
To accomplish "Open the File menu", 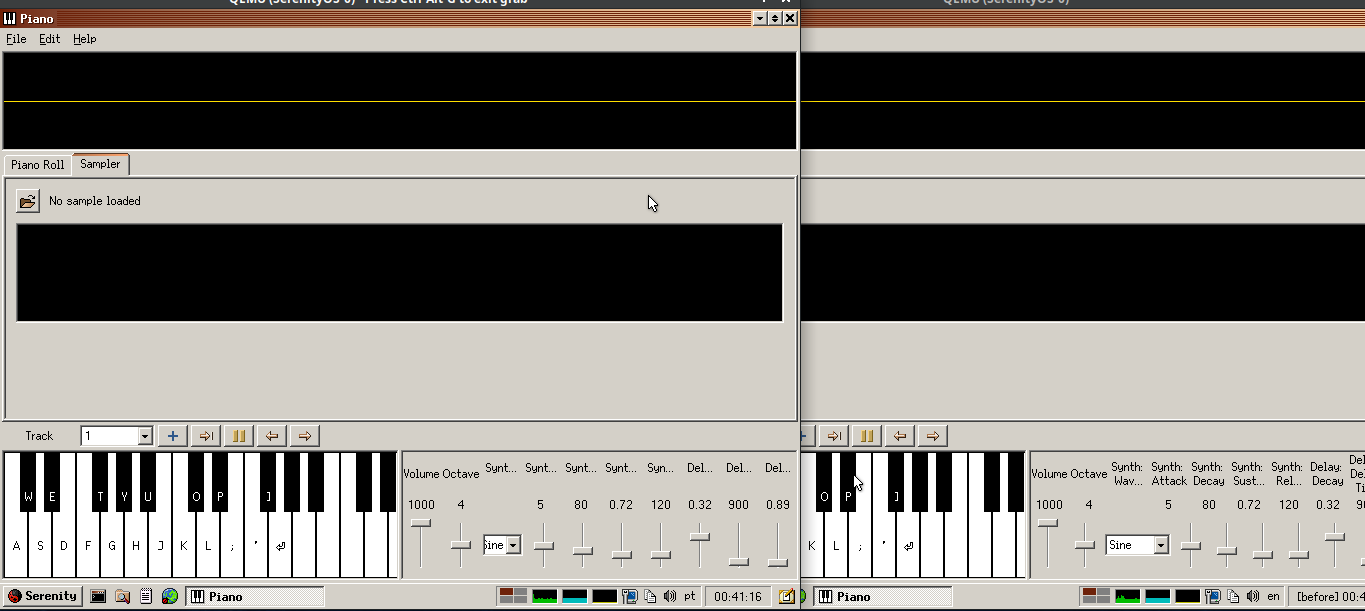I will (x=16, y=39).
